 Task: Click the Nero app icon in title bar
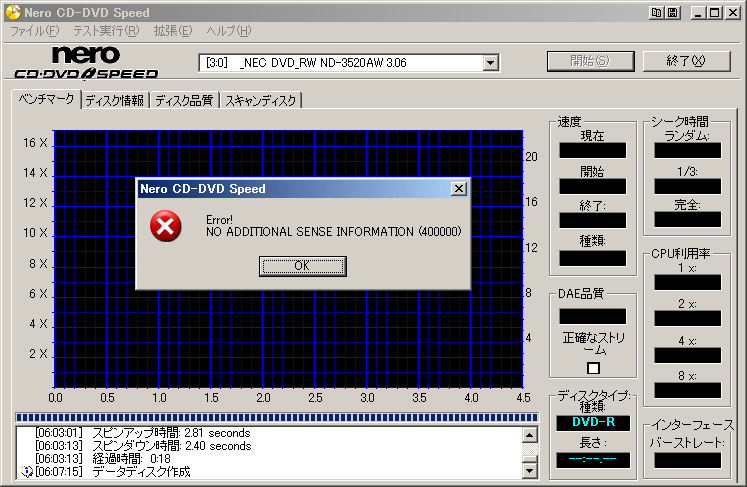point(12,13)
